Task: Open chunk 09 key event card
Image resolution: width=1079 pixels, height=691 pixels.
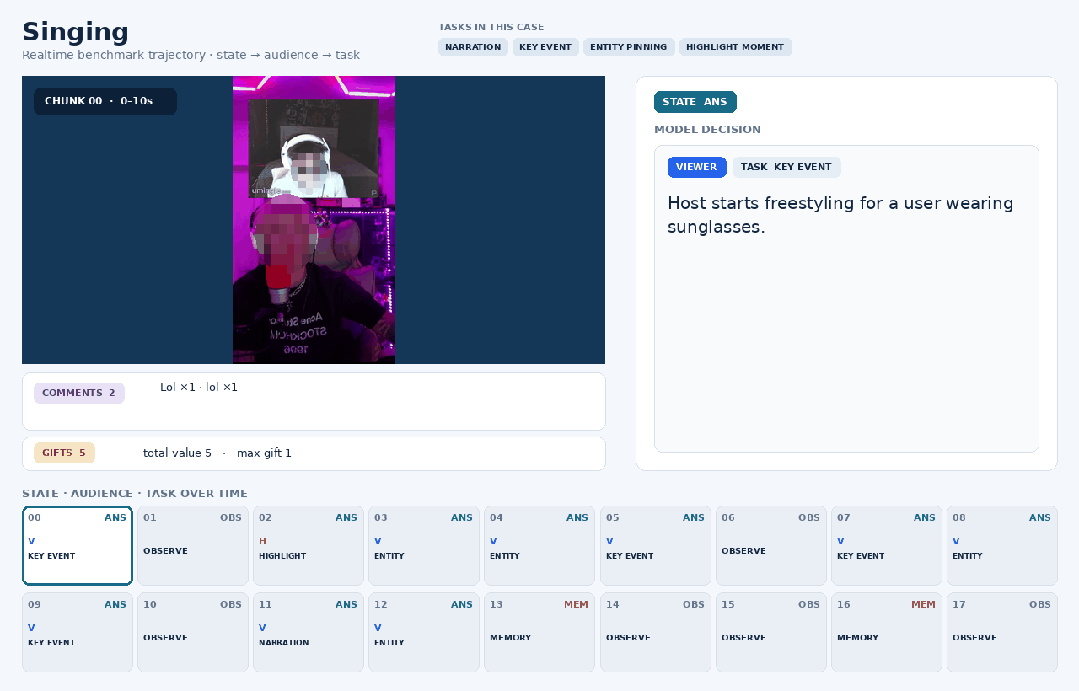Action: pyautogui.click(x=77, y=632)
